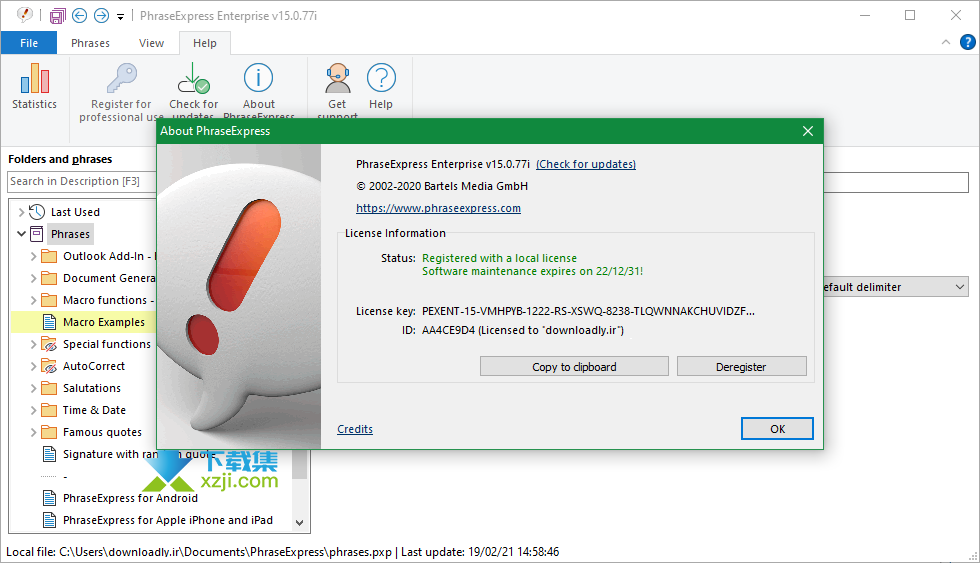
Task: Click Signature with random quote document icon
Action: tap(49, 454)
